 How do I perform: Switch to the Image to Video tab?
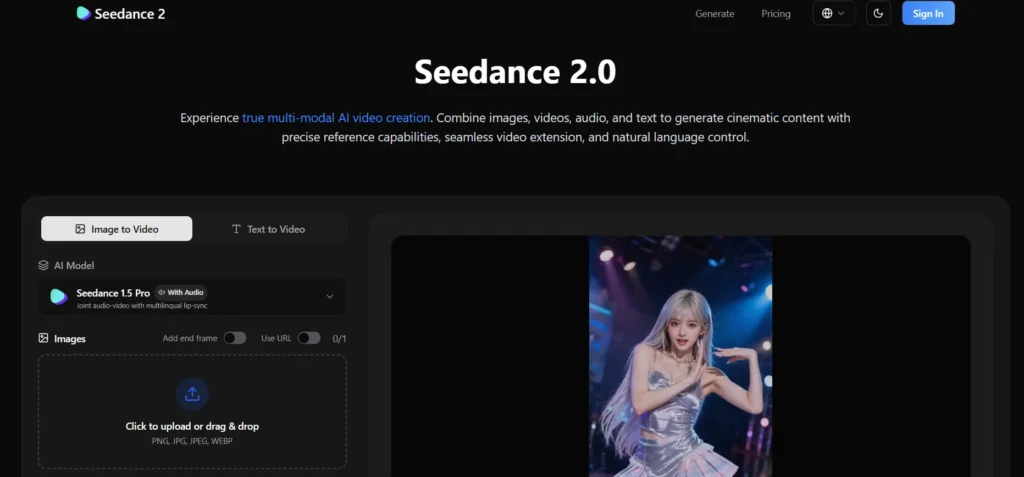117,229
